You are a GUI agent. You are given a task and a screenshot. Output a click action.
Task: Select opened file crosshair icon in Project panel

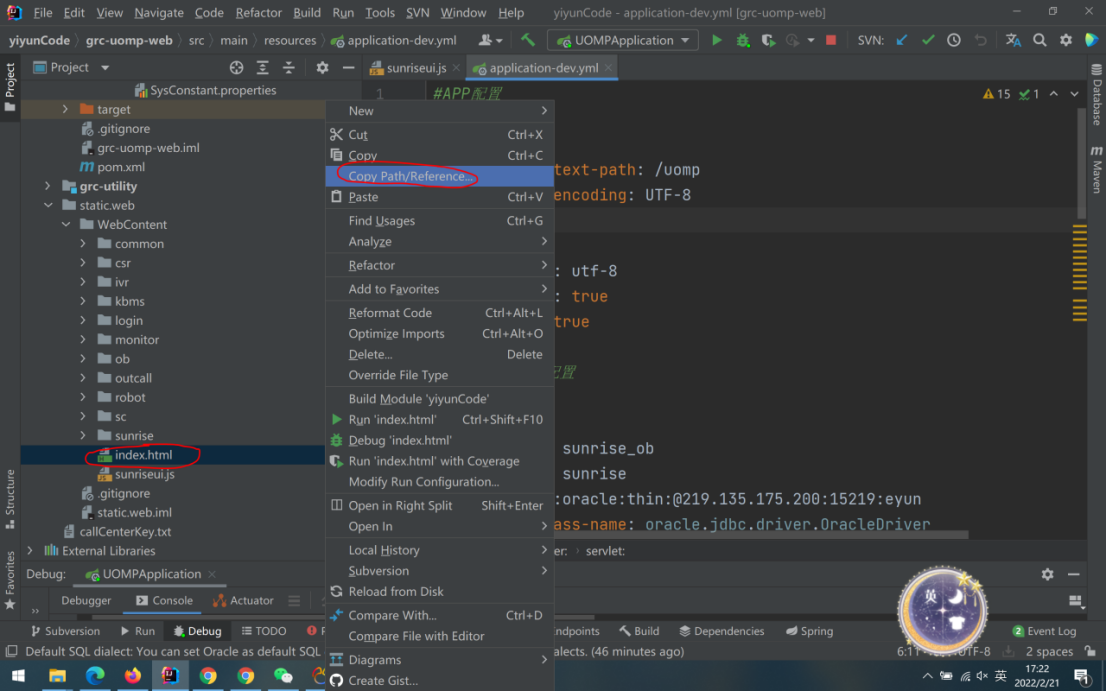[236, 67]
